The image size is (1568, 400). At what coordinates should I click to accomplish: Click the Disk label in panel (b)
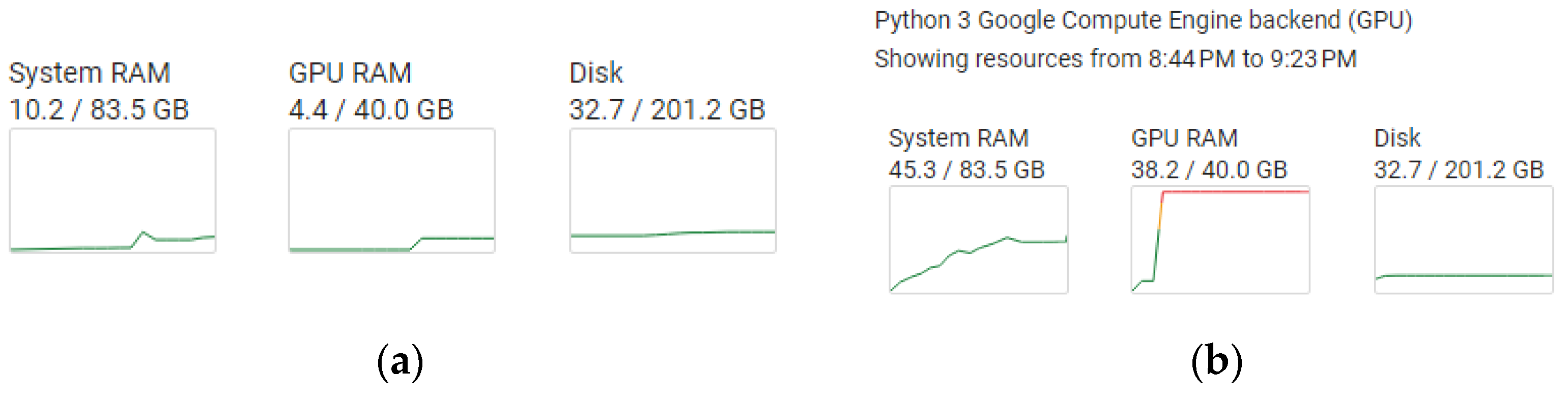pyautogui.click(x=1397, y=138)
